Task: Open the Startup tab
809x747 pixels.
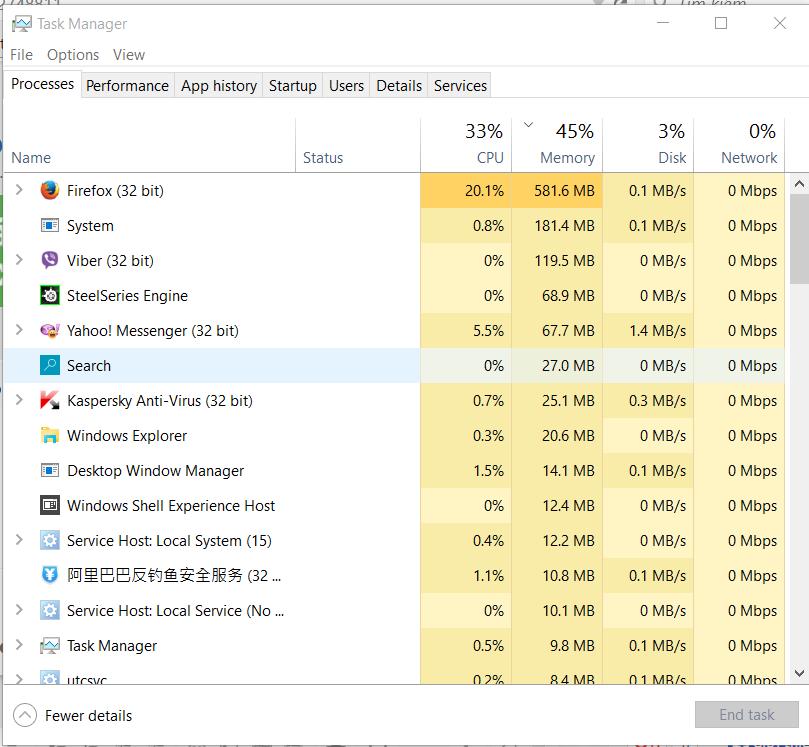Action: 292,86
